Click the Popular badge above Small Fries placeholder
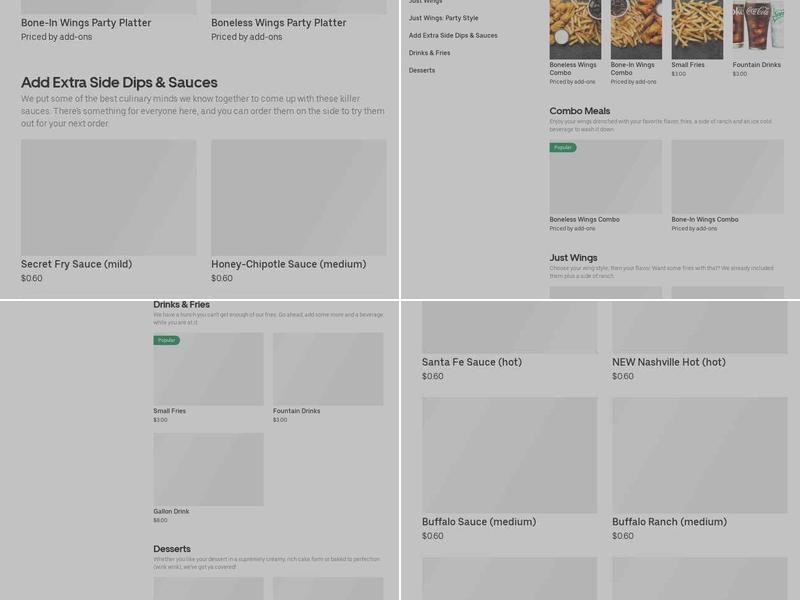This screenshot has width=800, height=600. coord(167,340)
